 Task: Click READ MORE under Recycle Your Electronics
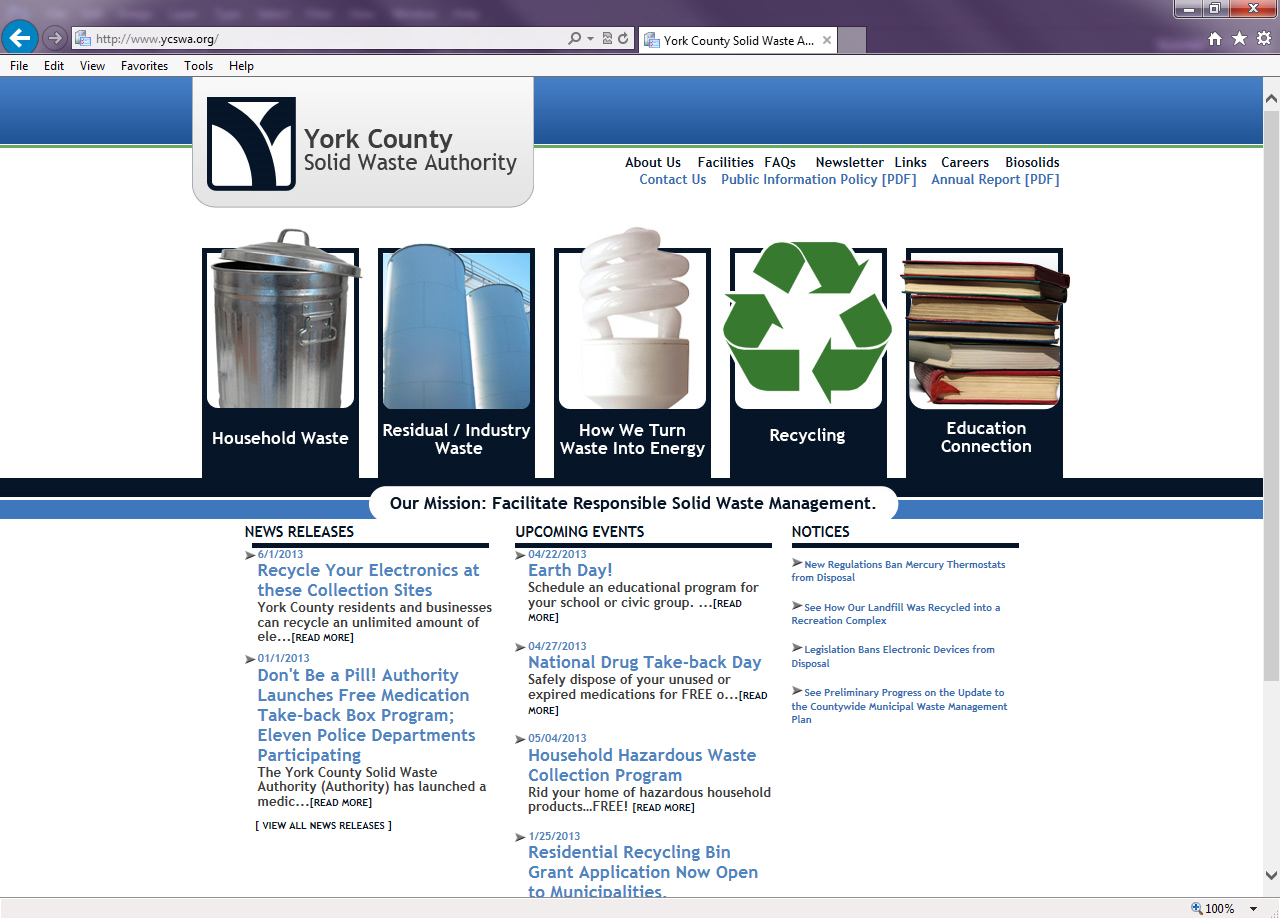(x=322, y=638)
